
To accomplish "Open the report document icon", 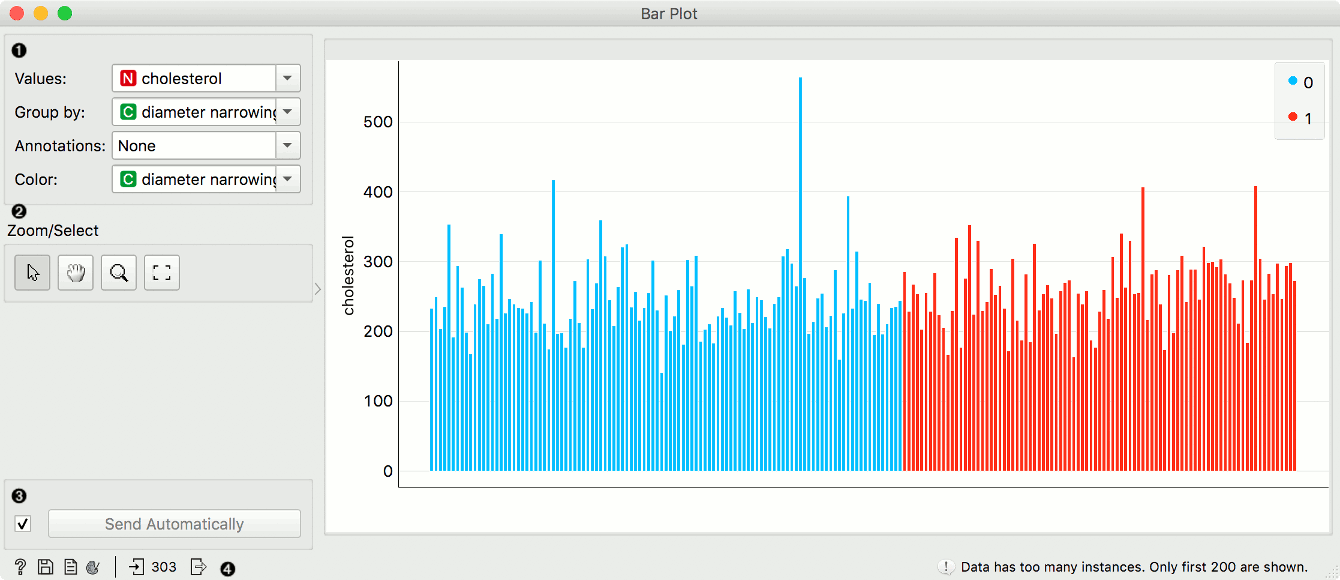I will [x=70, y=567].
